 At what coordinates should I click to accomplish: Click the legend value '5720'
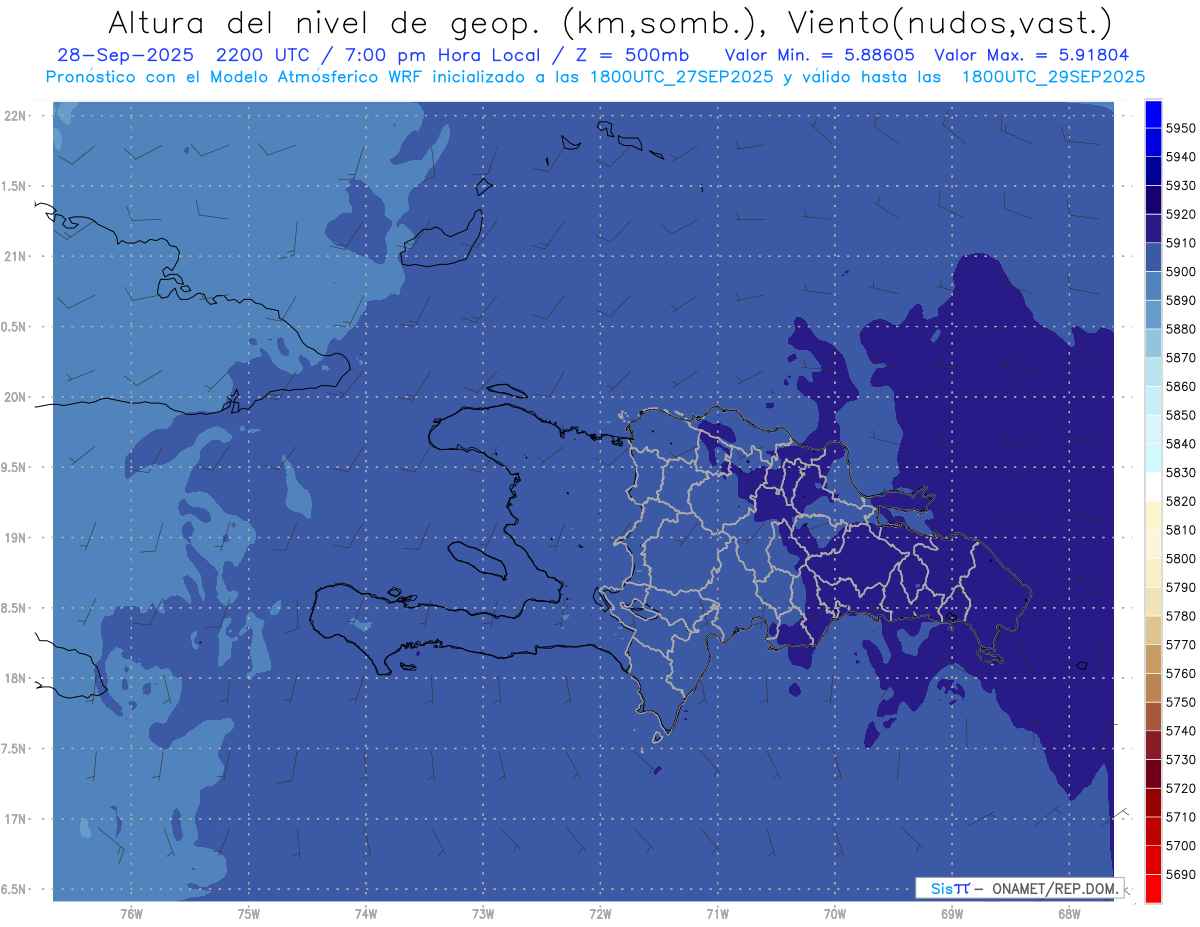click(1181, 788)
